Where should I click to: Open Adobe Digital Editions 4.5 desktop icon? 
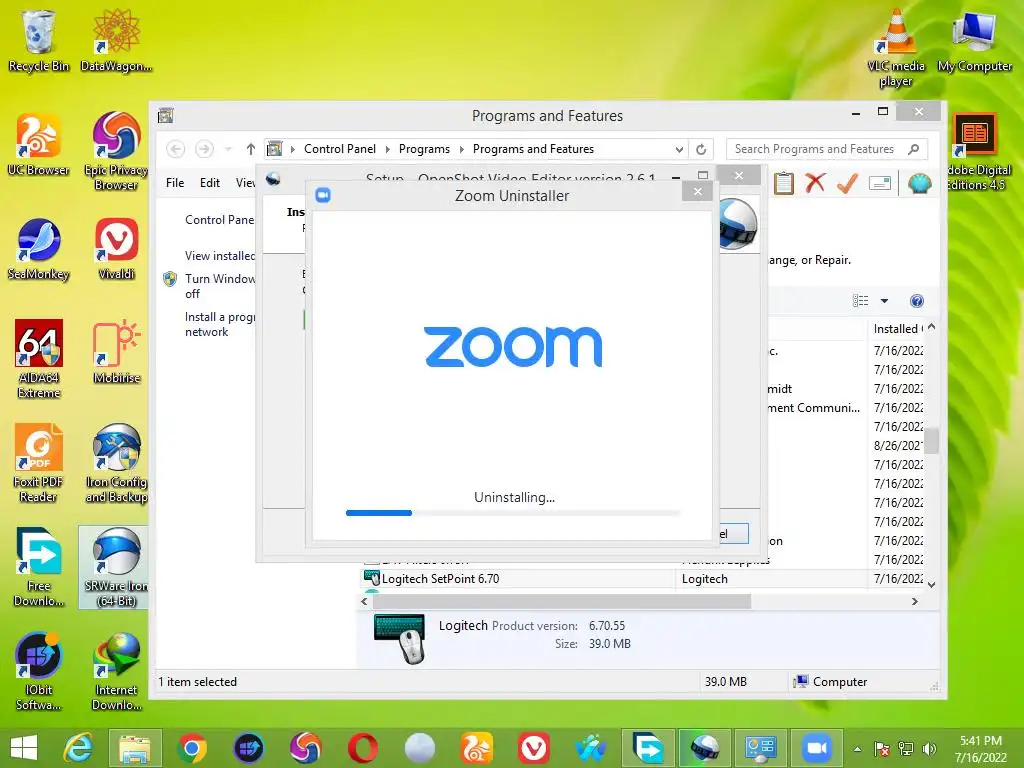(976, 152)
